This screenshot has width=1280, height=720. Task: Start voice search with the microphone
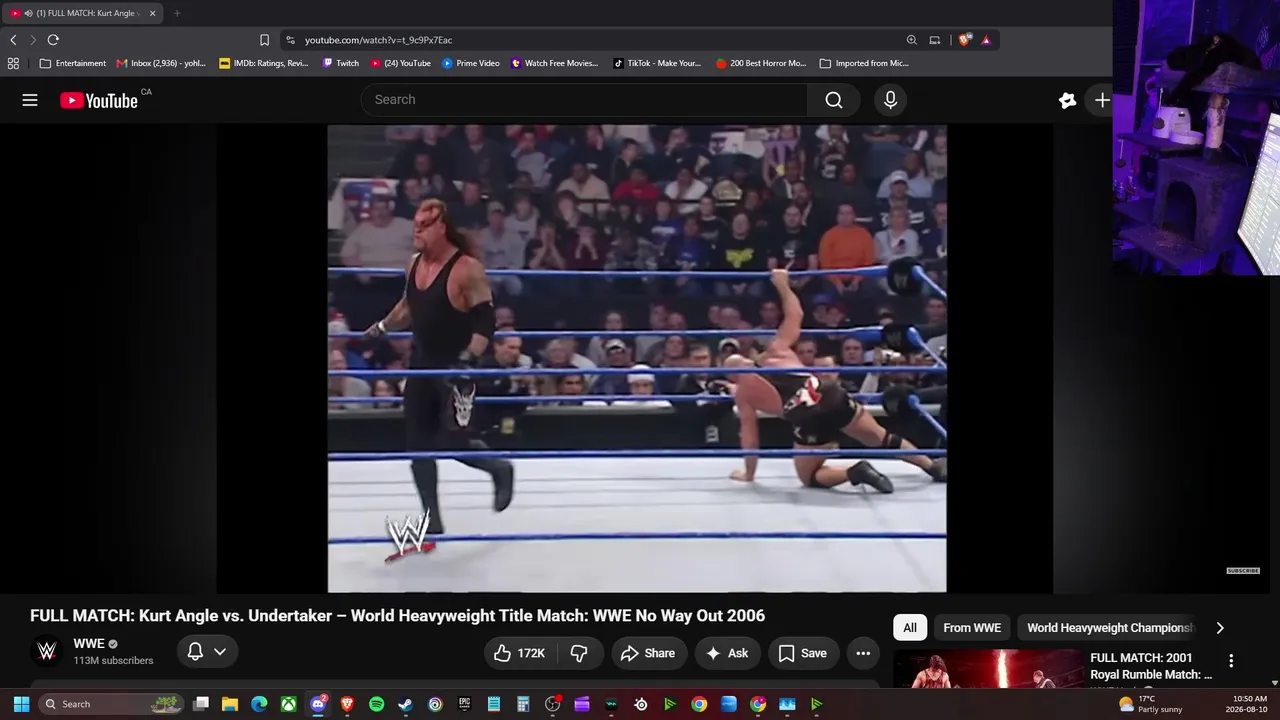pyautogui.click(x=890, y=100)
